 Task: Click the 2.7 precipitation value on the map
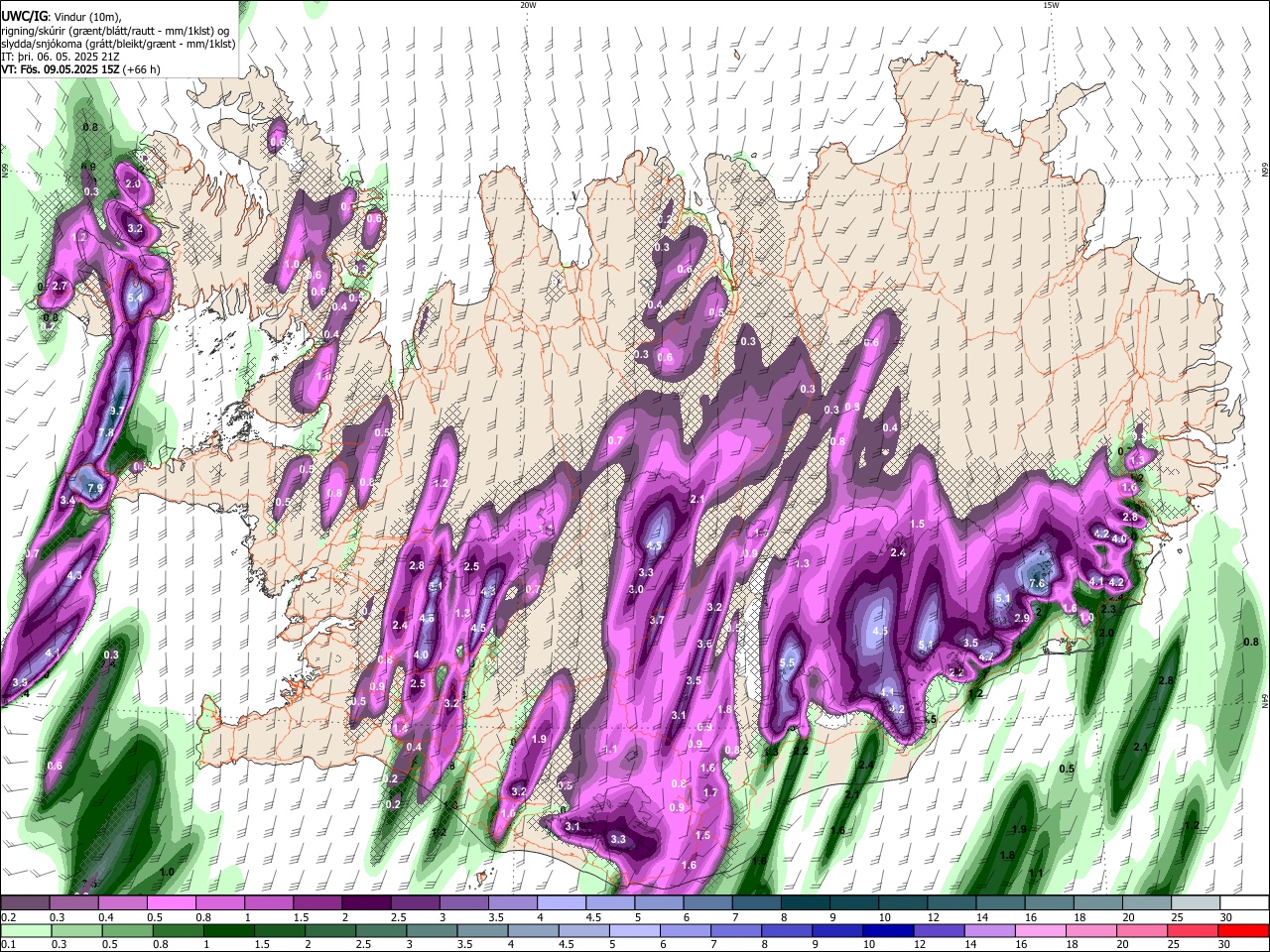tap(60, 286)
